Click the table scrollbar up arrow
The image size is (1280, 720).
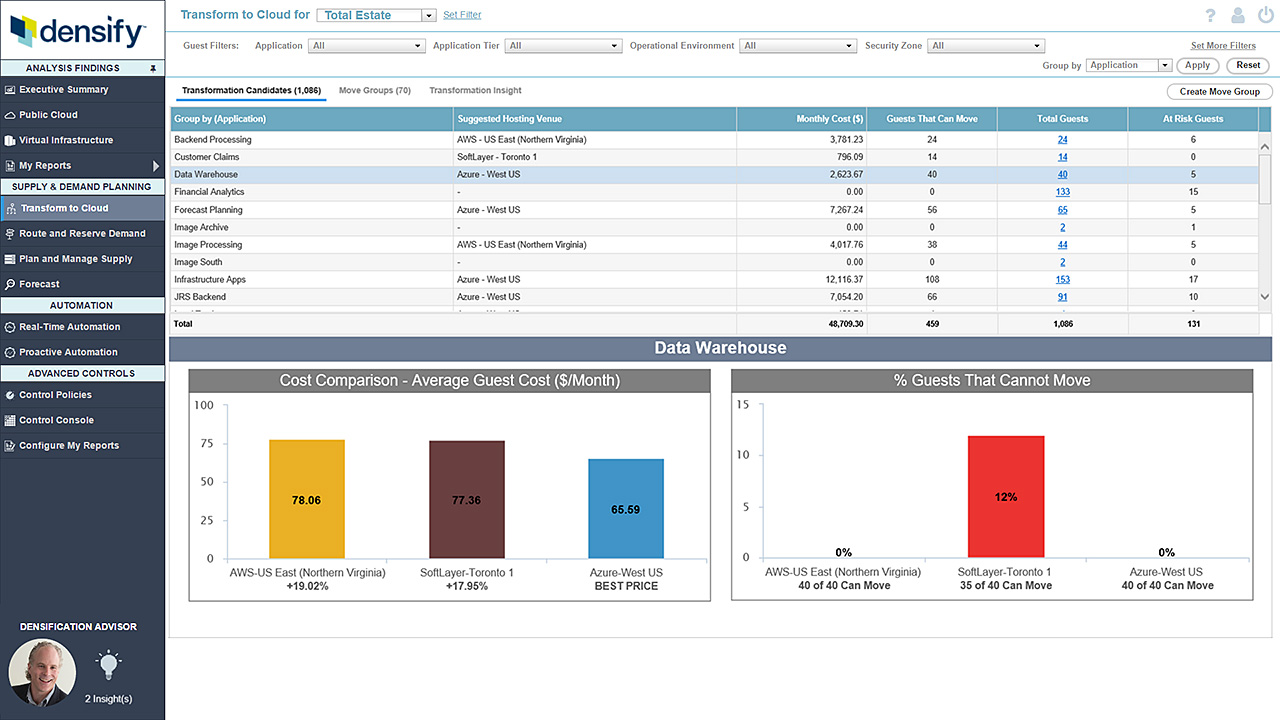point(1265,146)
